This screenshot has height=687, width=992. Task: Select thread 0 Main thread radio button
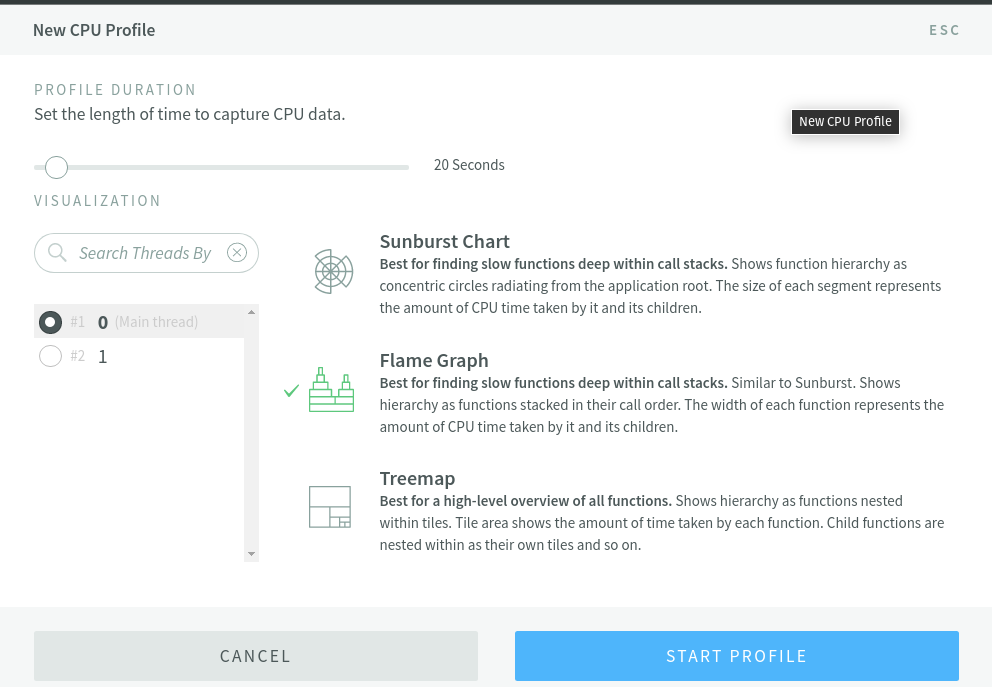pyautogui.click(x=50, y=322)
